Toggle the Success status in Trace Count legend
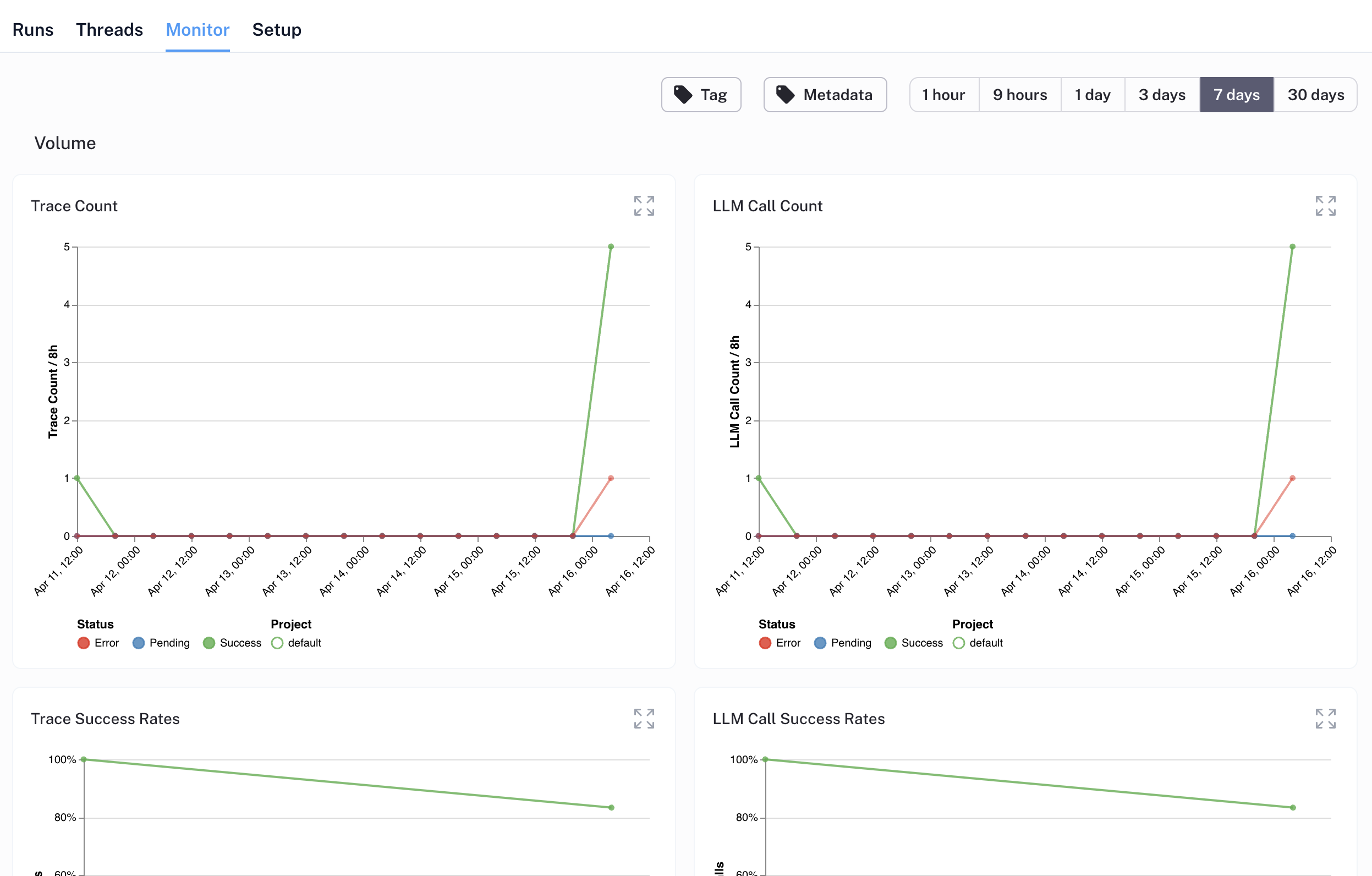Screen dimensions: 1372x876 pos(209,643)
